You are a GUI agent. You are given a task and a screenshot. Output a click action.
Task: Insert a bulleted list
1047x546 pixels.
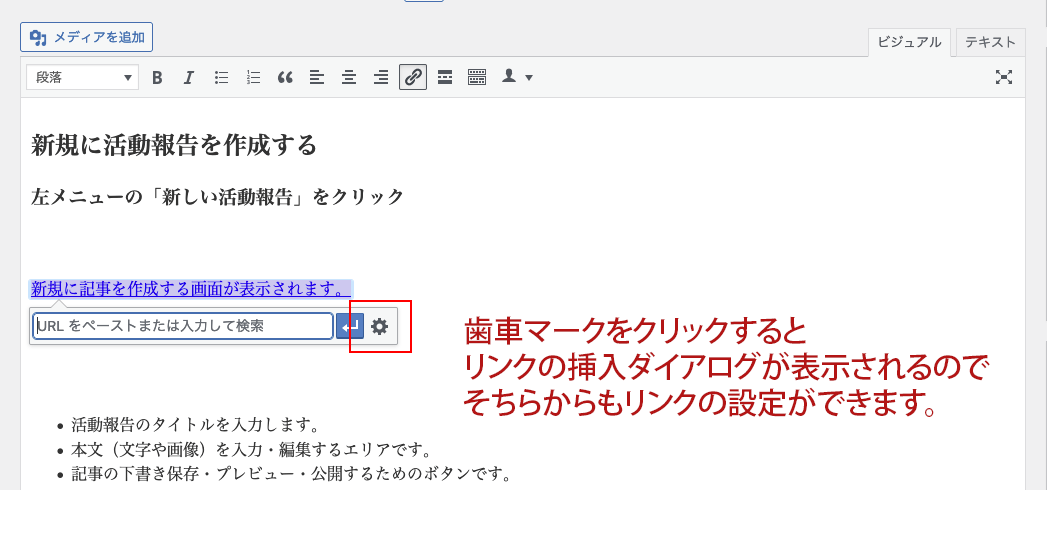(x=221, y=77)
